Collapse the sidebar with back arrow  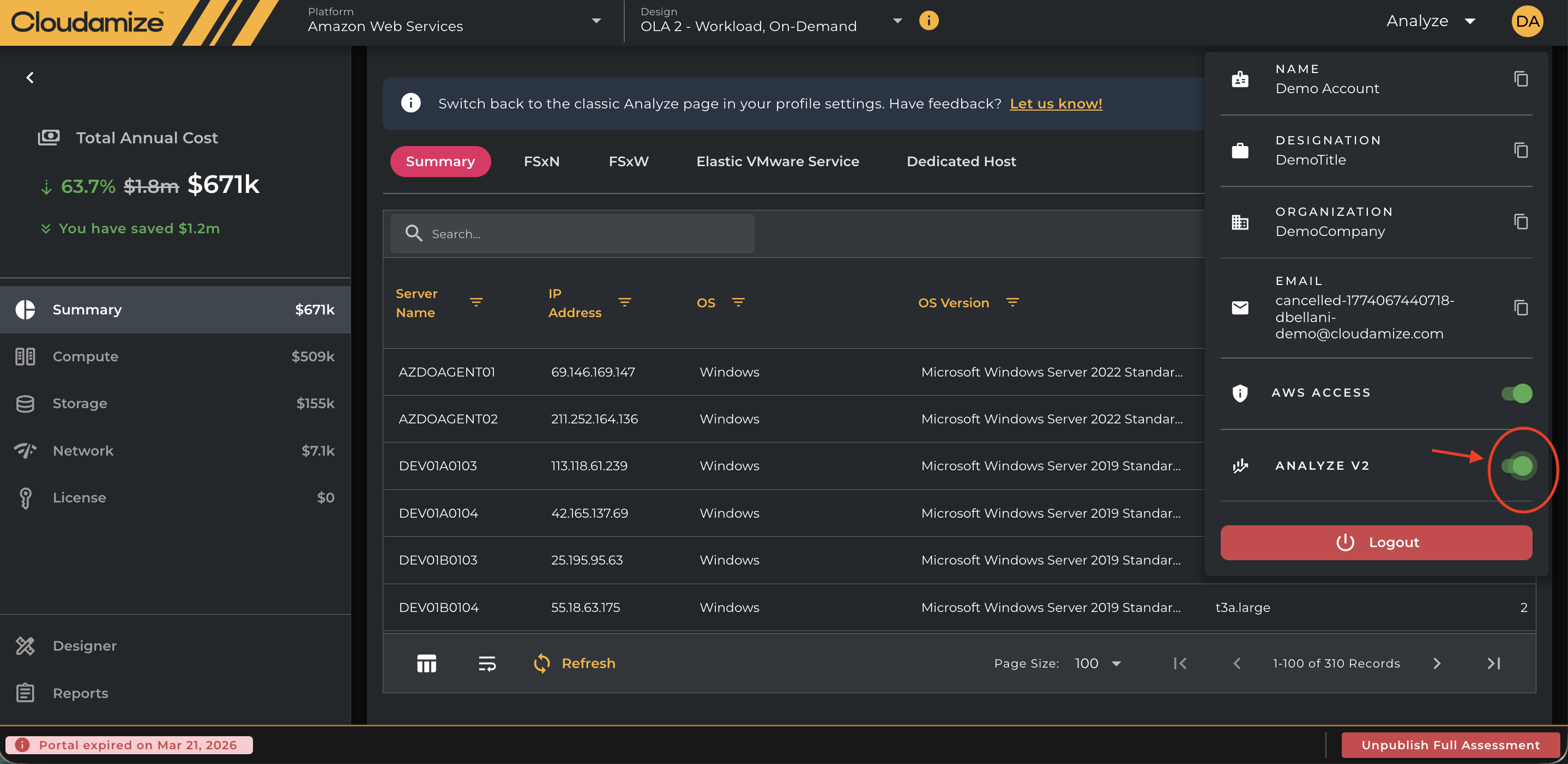[30, 77]
